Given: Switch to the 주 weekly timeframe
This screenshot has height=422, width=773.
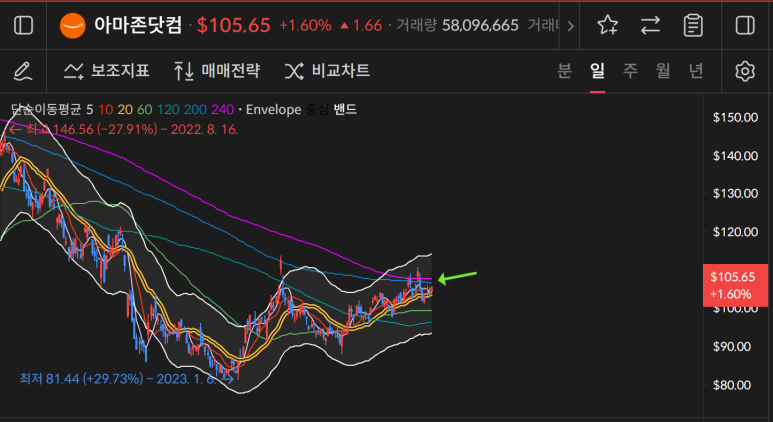Looking at the screenshot, I should coord(630,71).
